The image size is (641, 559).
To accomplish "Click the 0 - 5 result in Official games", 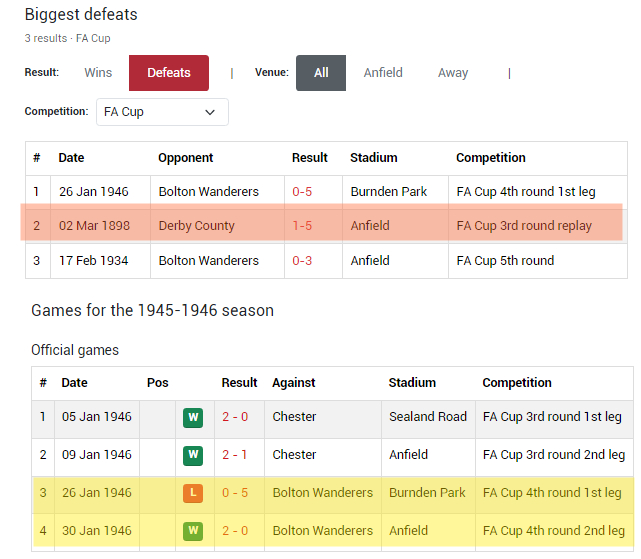I will click(x=235, y=492).
